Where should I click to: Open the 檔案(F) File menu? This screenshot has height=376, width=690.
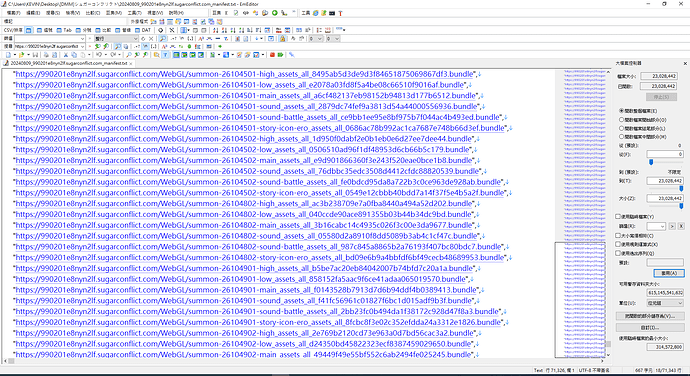[x=14, y=13]
